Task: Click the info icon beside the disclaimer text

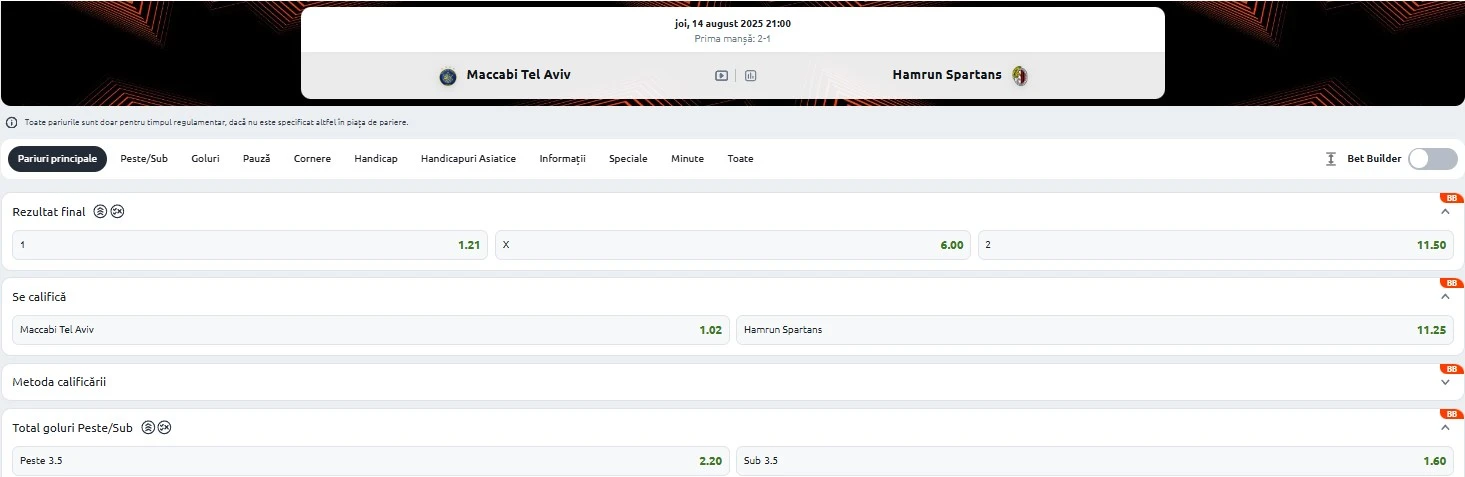Action: pyautogui.click(x=11, y=122)
